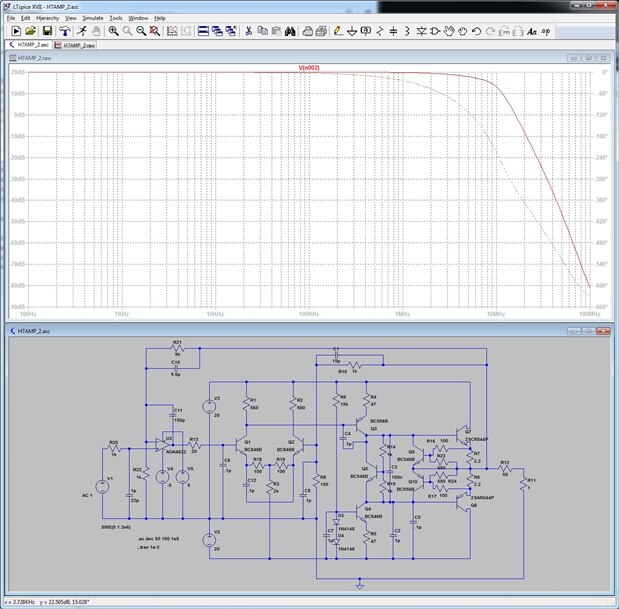Click the Find binoculars icon
This screenshot has height=609, width=619.
point(291,31)
